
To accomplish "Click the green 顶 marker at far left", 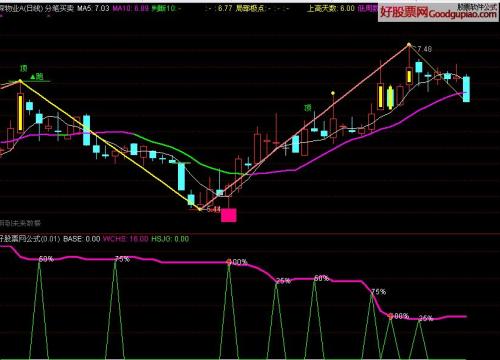I will (x=23, y=69).
